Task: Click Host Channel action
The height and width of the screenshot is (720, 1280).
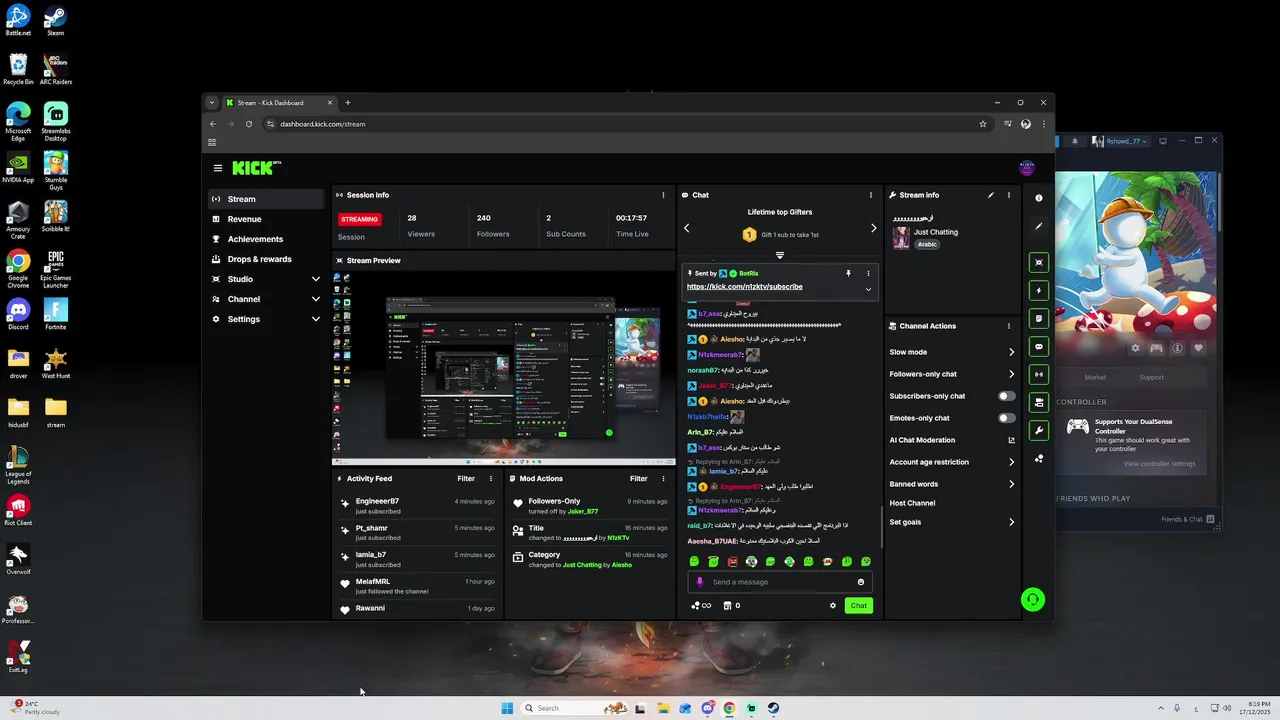Action: click(x=912, y=503)
